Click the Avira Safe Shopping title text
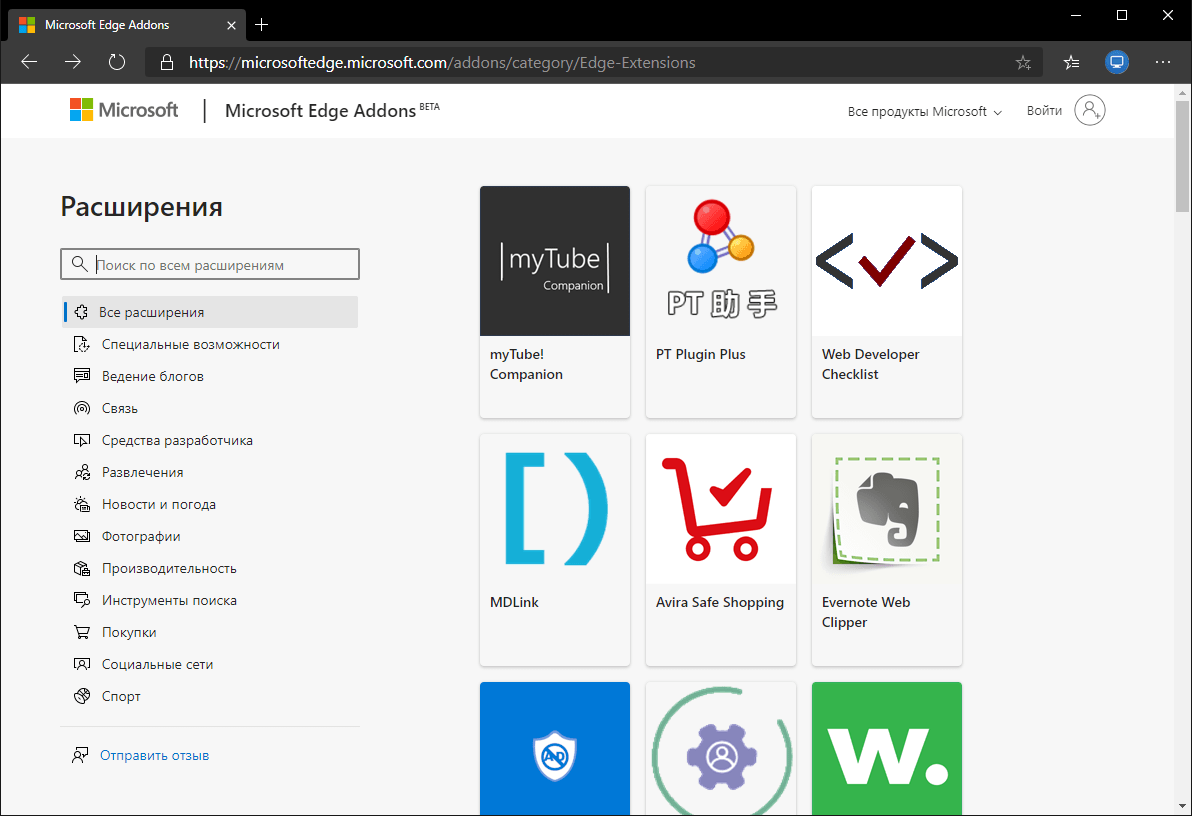Viewport: 1192px width, 816px height. pos(719,602)
